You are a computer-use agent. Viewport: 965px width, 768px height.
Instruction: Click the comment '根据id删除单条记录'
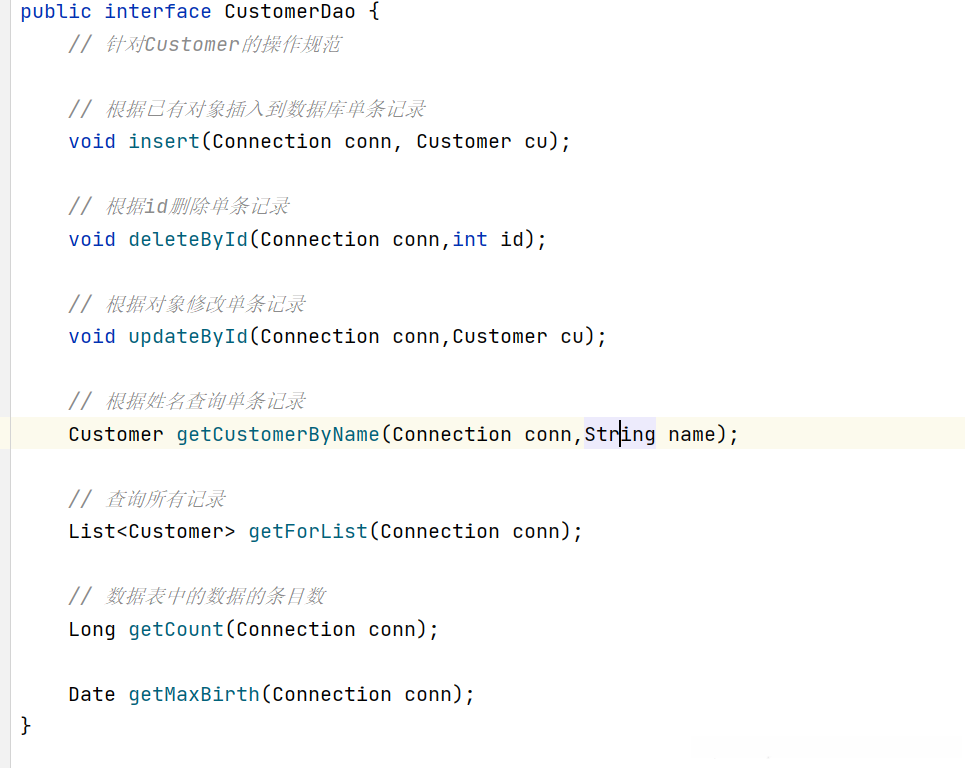[x=198, y=206]
